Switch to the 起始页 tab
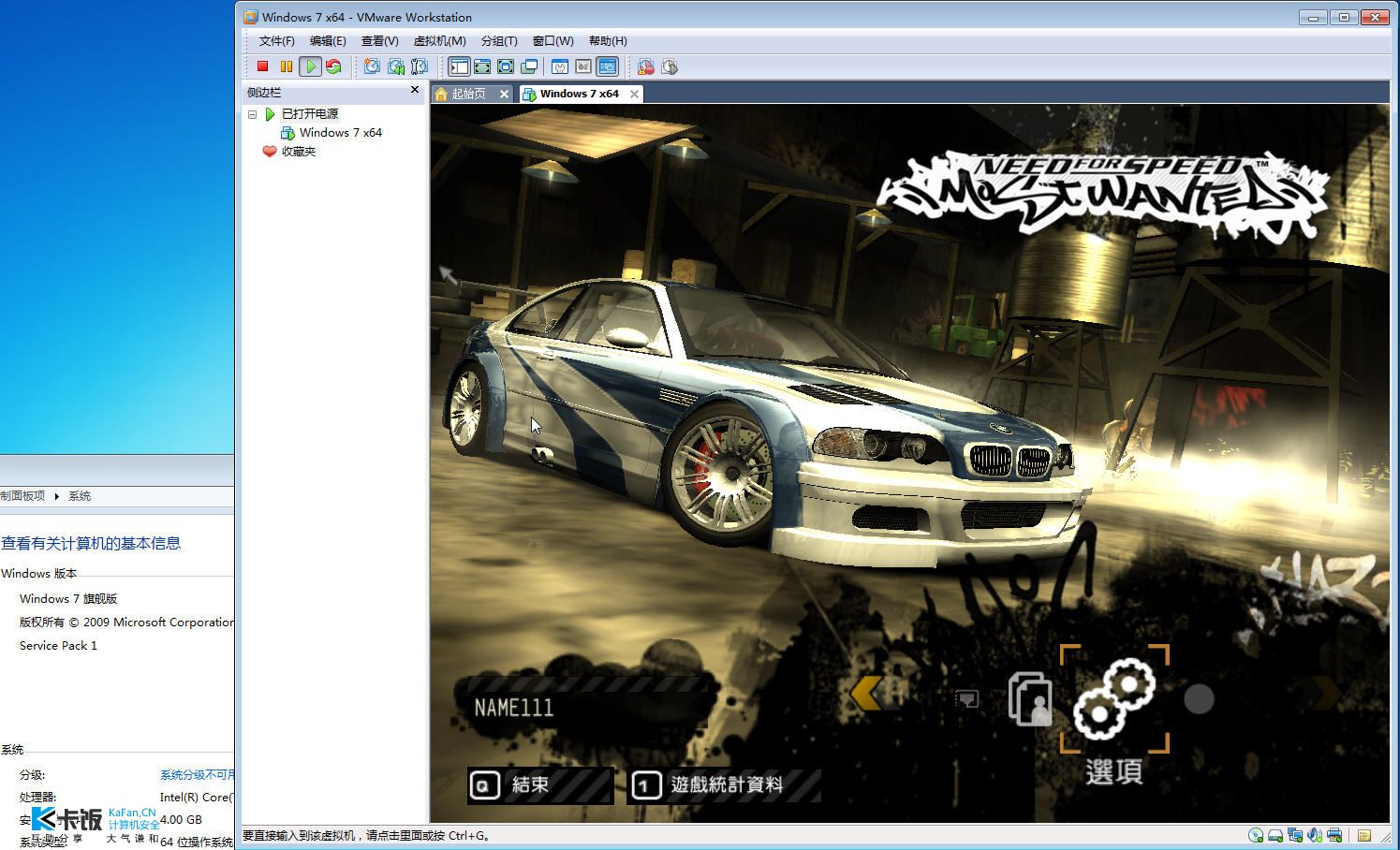 [468, 94]
